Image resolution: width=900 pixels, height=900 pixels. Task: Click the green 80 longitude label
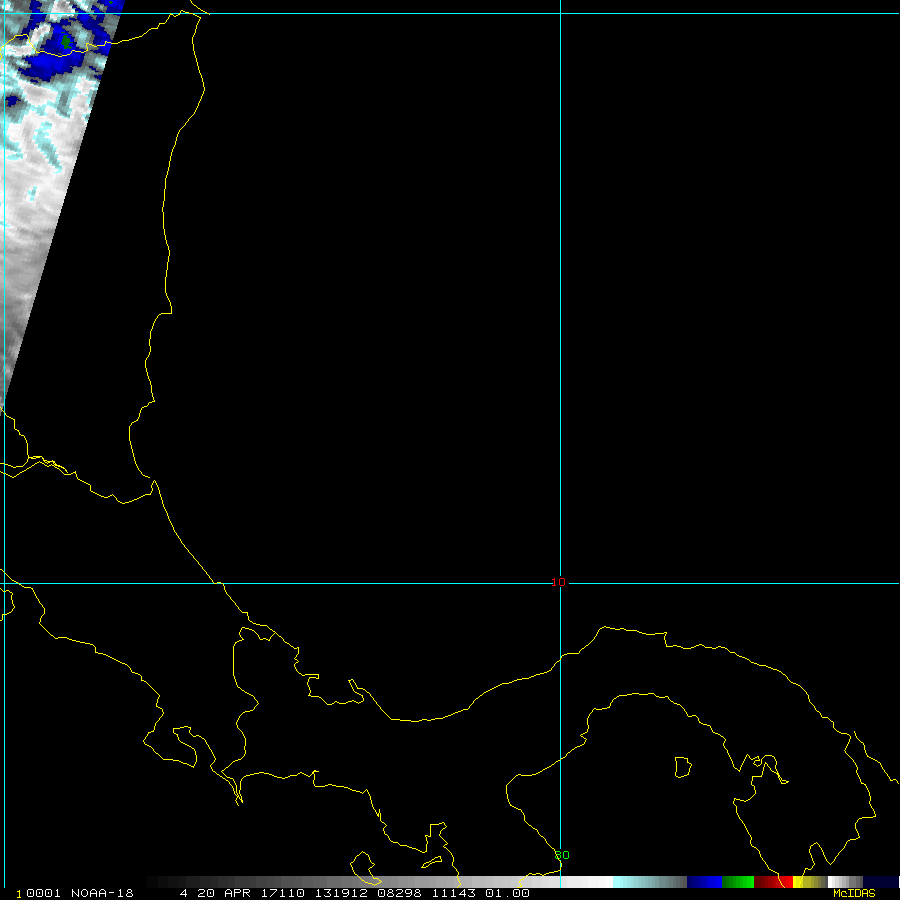(562, 855)
